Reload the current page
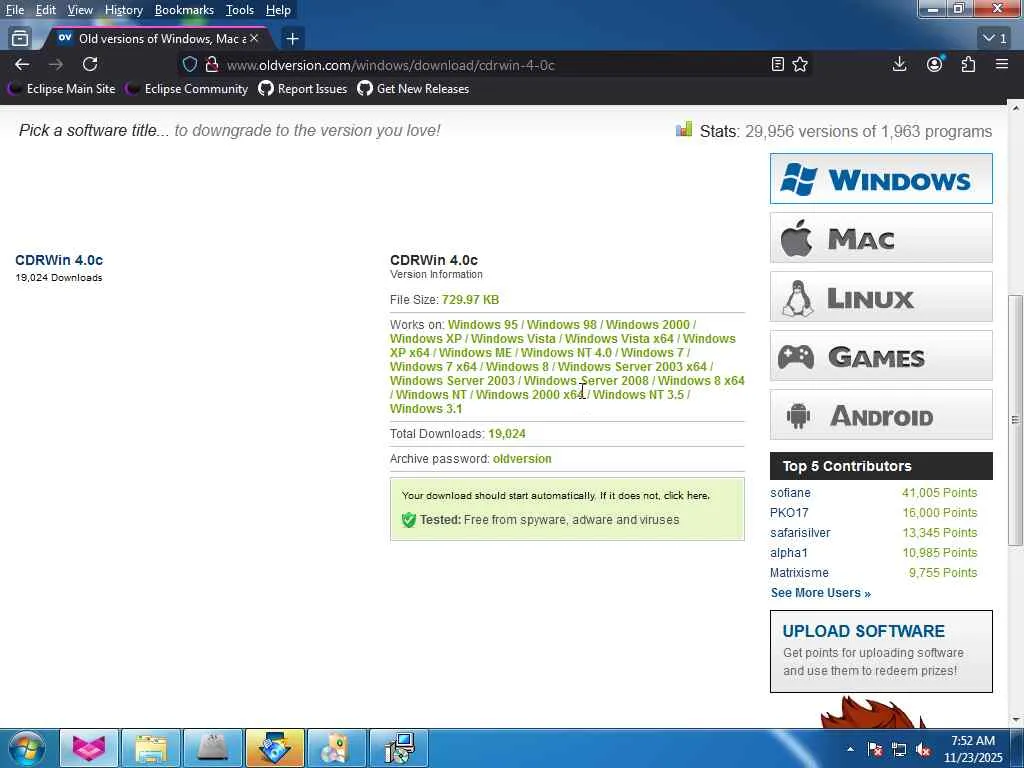 pyautogui.click(x=90, y=64)
